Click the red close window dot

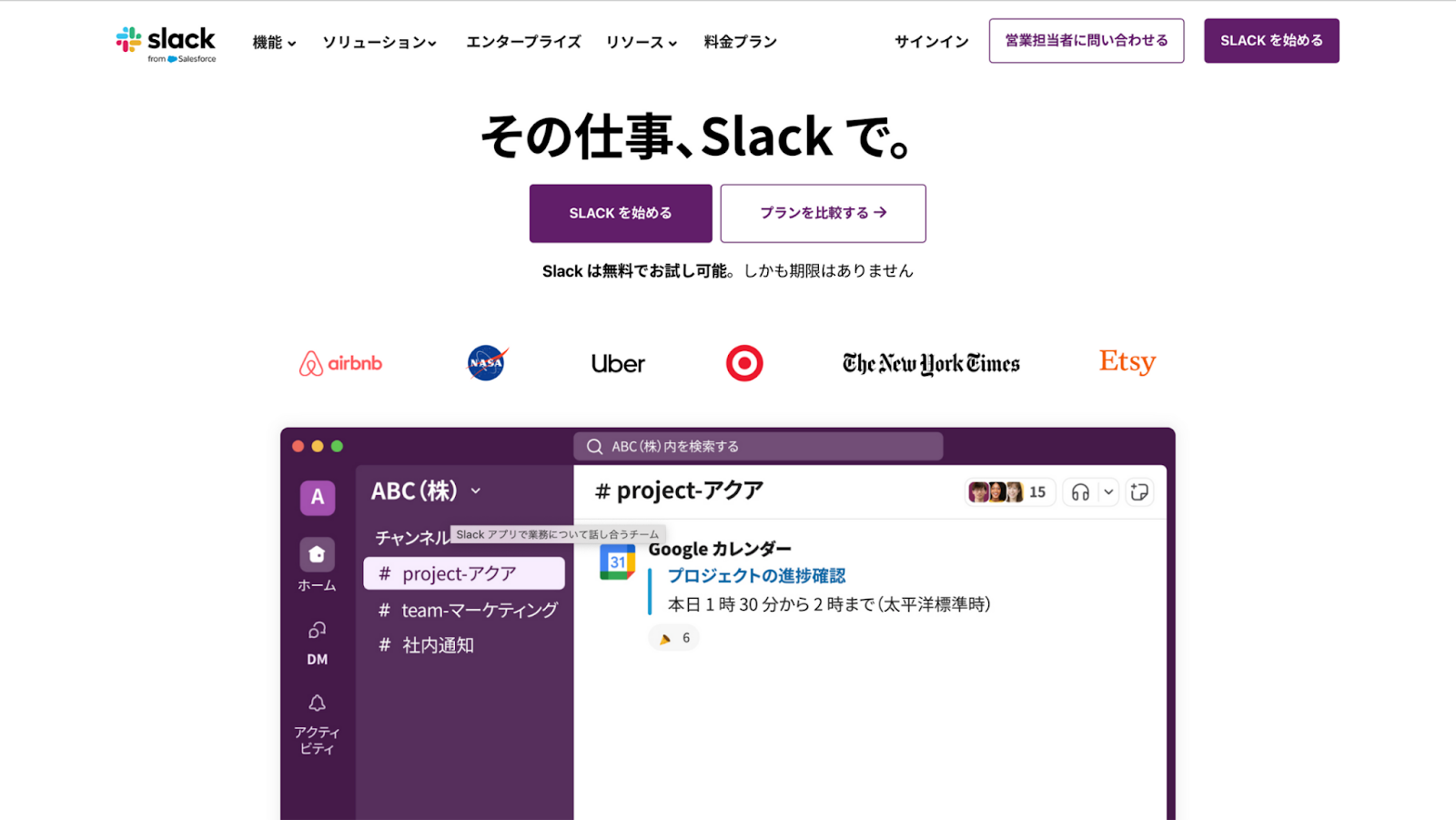click(298, 446)
